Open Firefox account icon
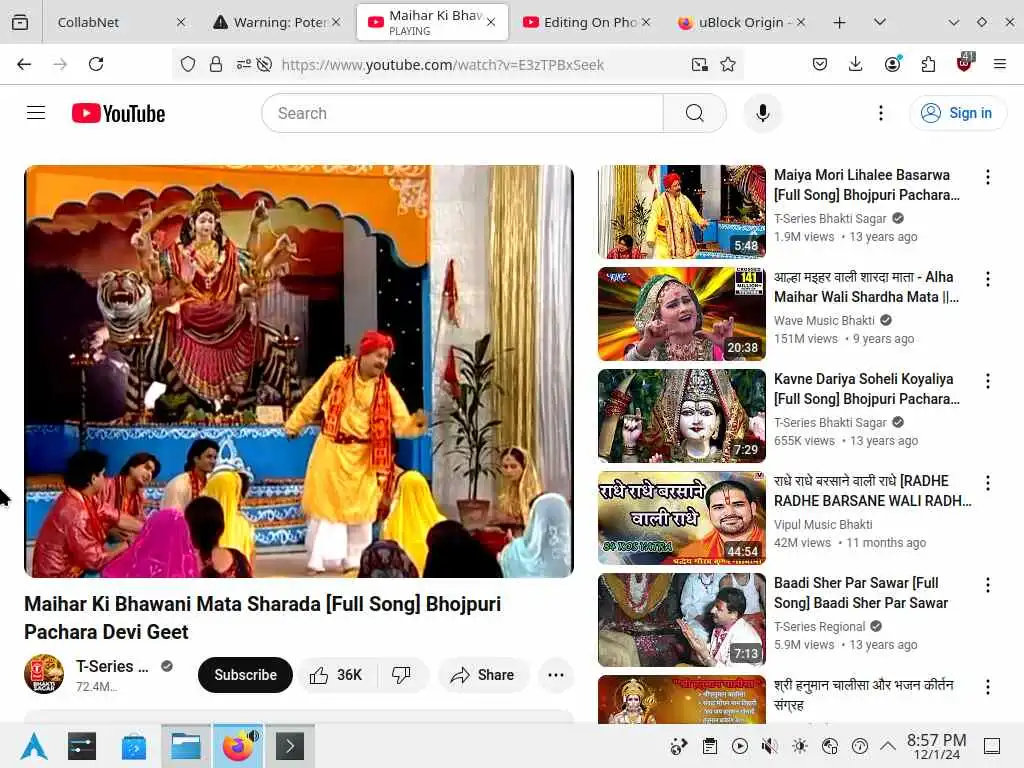 click(893, 63)
